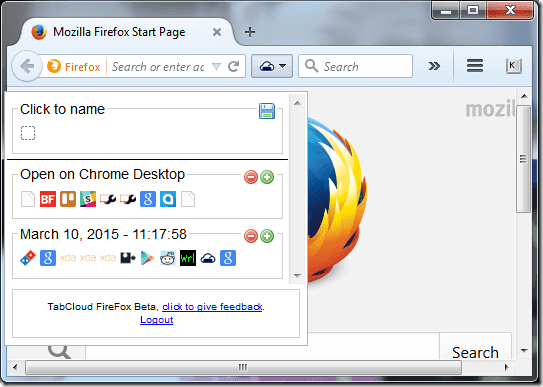Click the 'Open on Chrome Desktop' title

pyautogui.click(x=103, y=174)
